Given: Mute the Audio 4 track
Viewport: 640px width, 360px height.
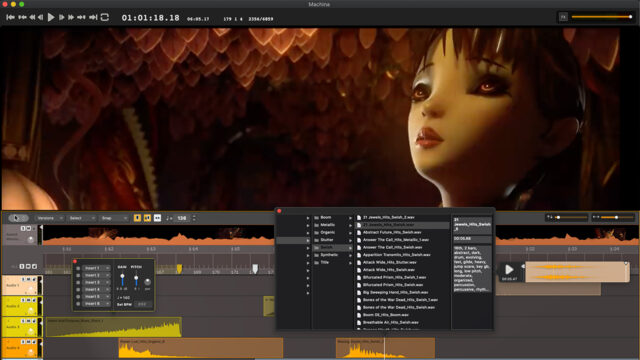Looking at the screenshot, I should 29,342.
